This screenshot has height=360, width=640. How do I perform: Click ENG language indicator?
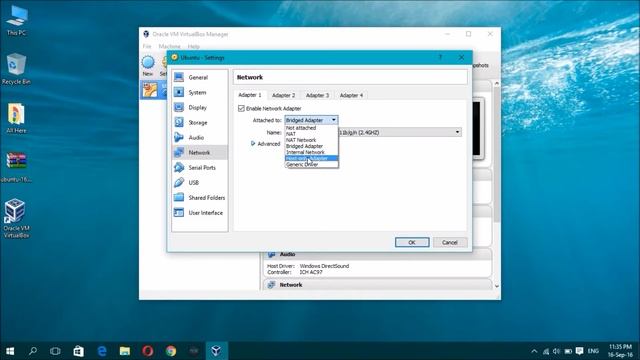coord(593,351)
